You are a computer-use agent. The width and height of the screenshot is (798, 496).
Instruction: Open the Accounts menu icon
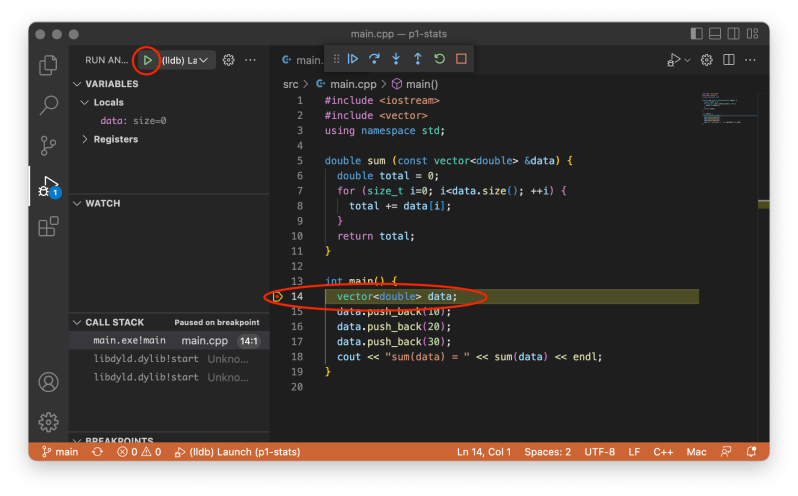point(48,382)
